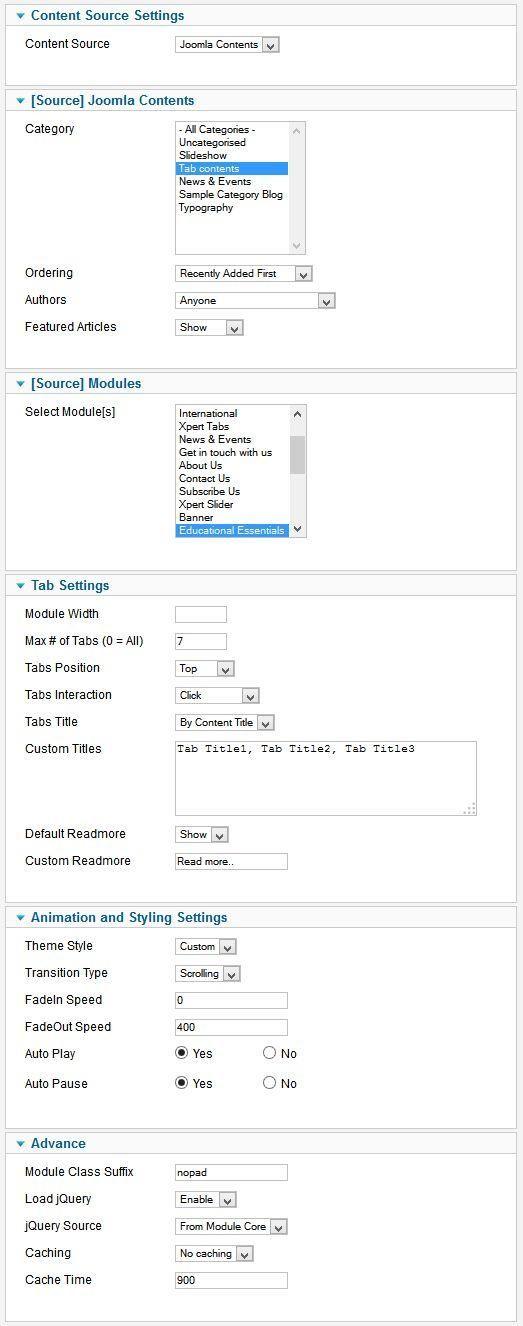Select 'Slideshow' in Category list
This screenshot has width=523, height=1326.
tap(232, 156)
